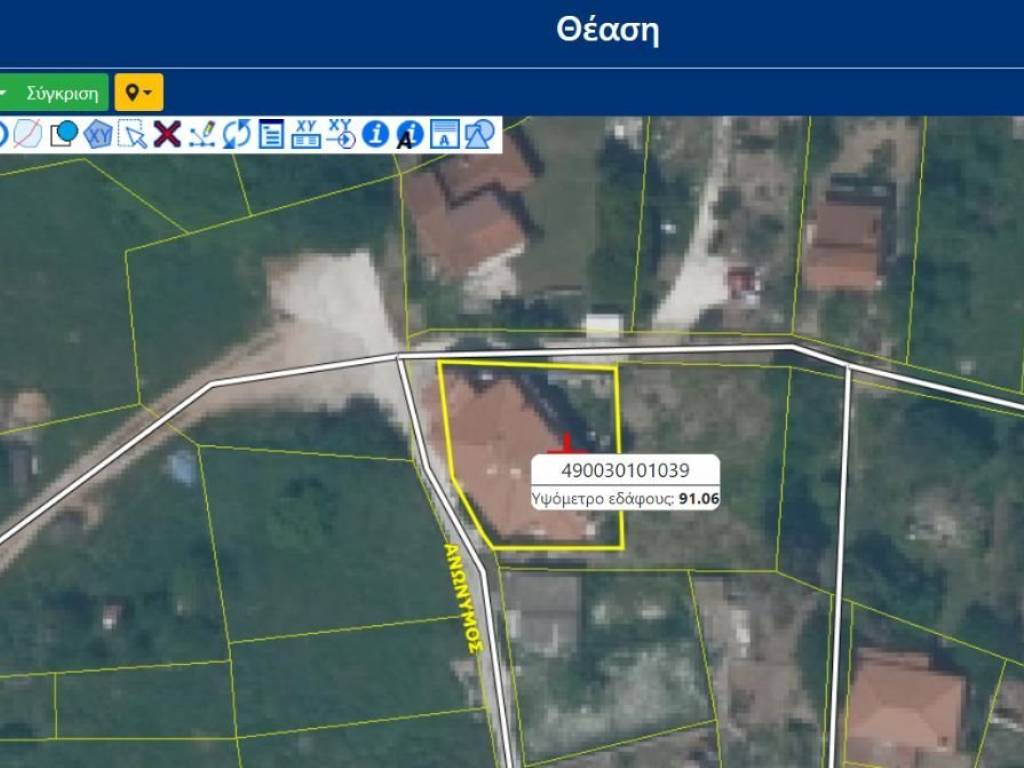Activate the dashed rectangle selection arrow tool
The image size is (1024, 768).
pos(132,133)
